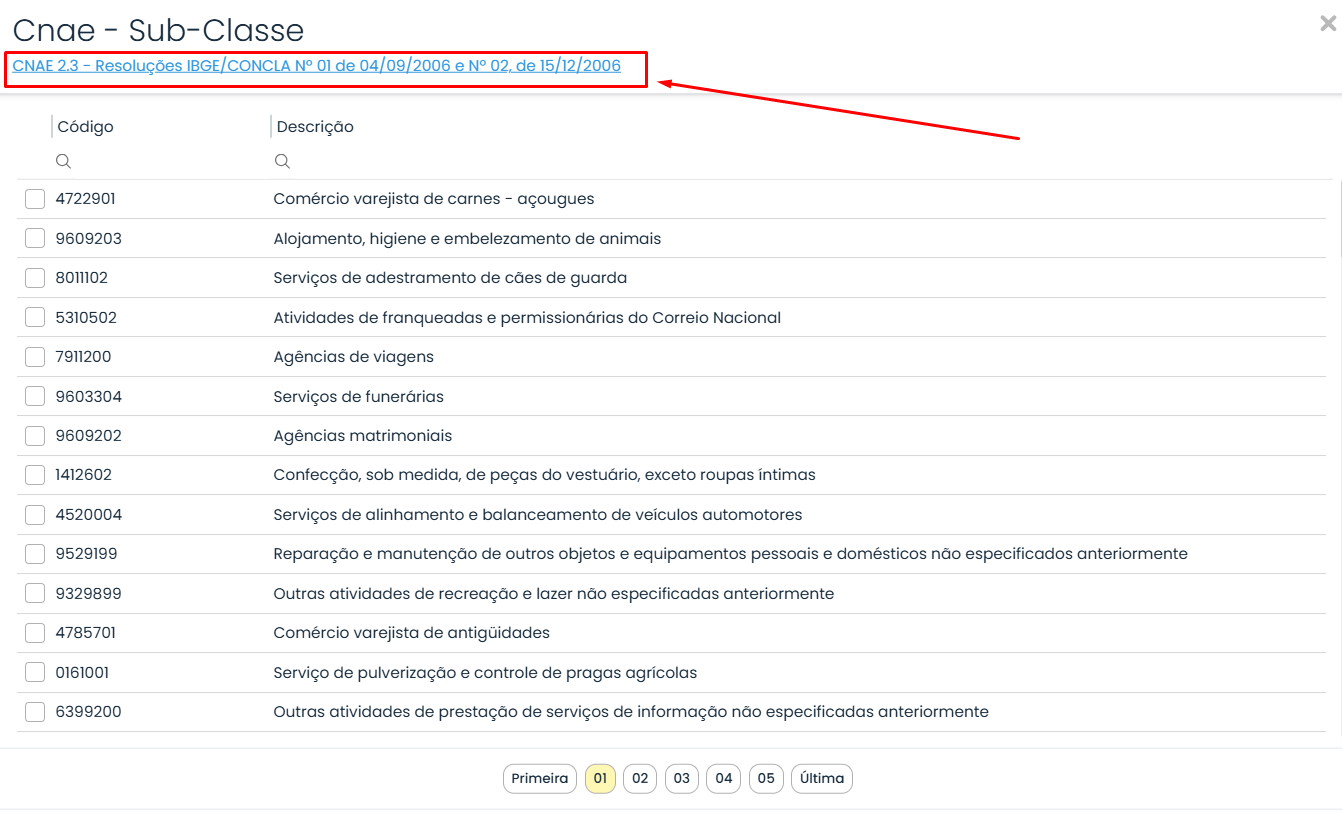Screen dimensions: 1342x820
Task: Check the box for code 4722901
Action: (35, 199)
